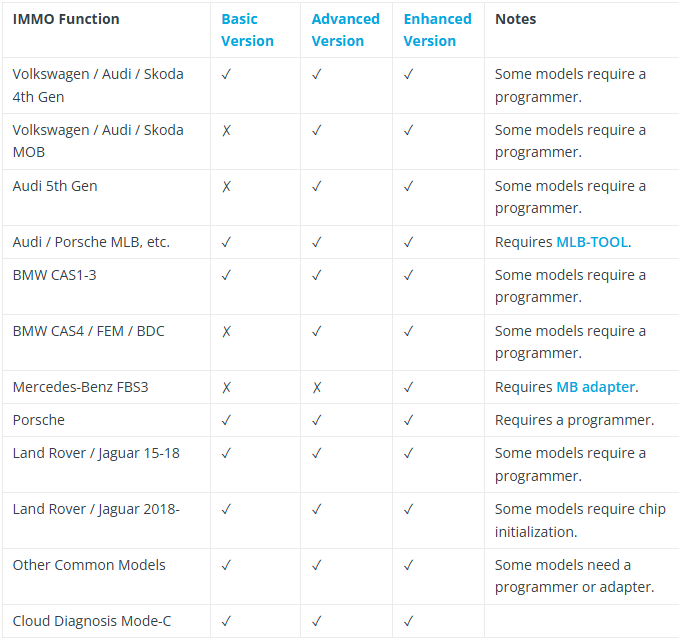Click the Advanced X mark for Mercedes-Benz FBS3

[317, 387]
